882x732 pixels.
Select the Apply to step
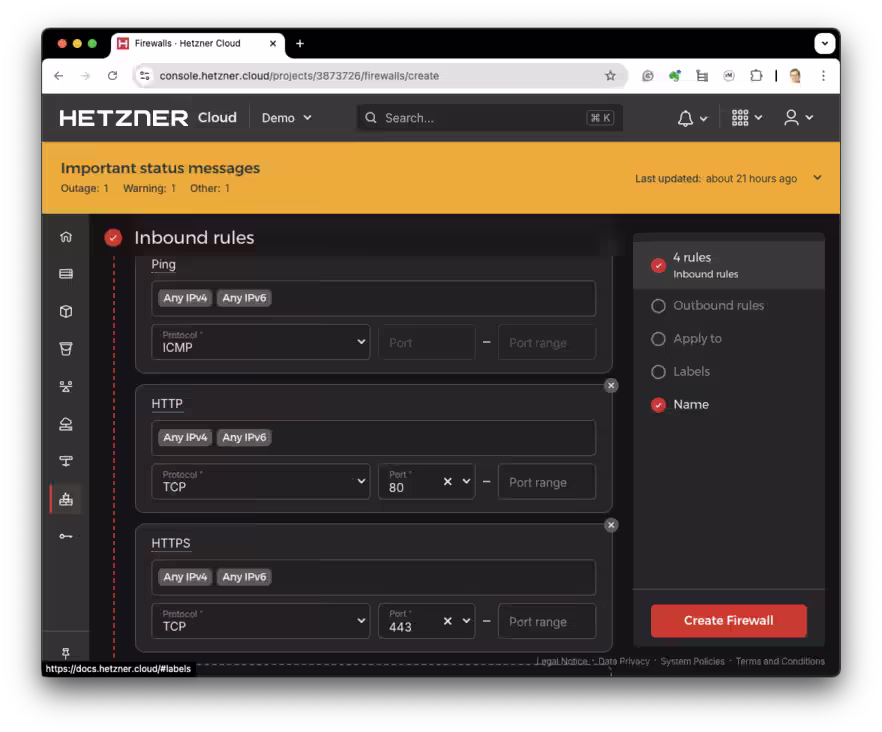(697, 339)
